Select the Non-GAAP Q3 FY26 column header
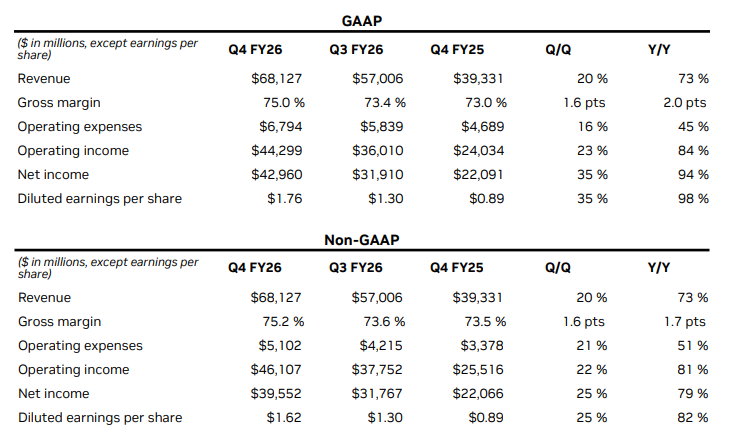This screenshot has width=732, height=441. [357, 268]
